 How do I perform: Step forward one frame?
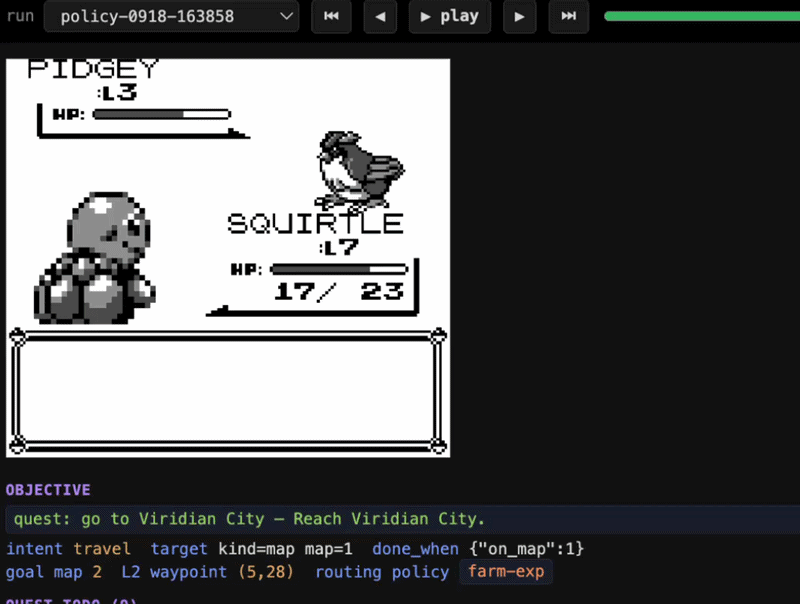[519, 16]
